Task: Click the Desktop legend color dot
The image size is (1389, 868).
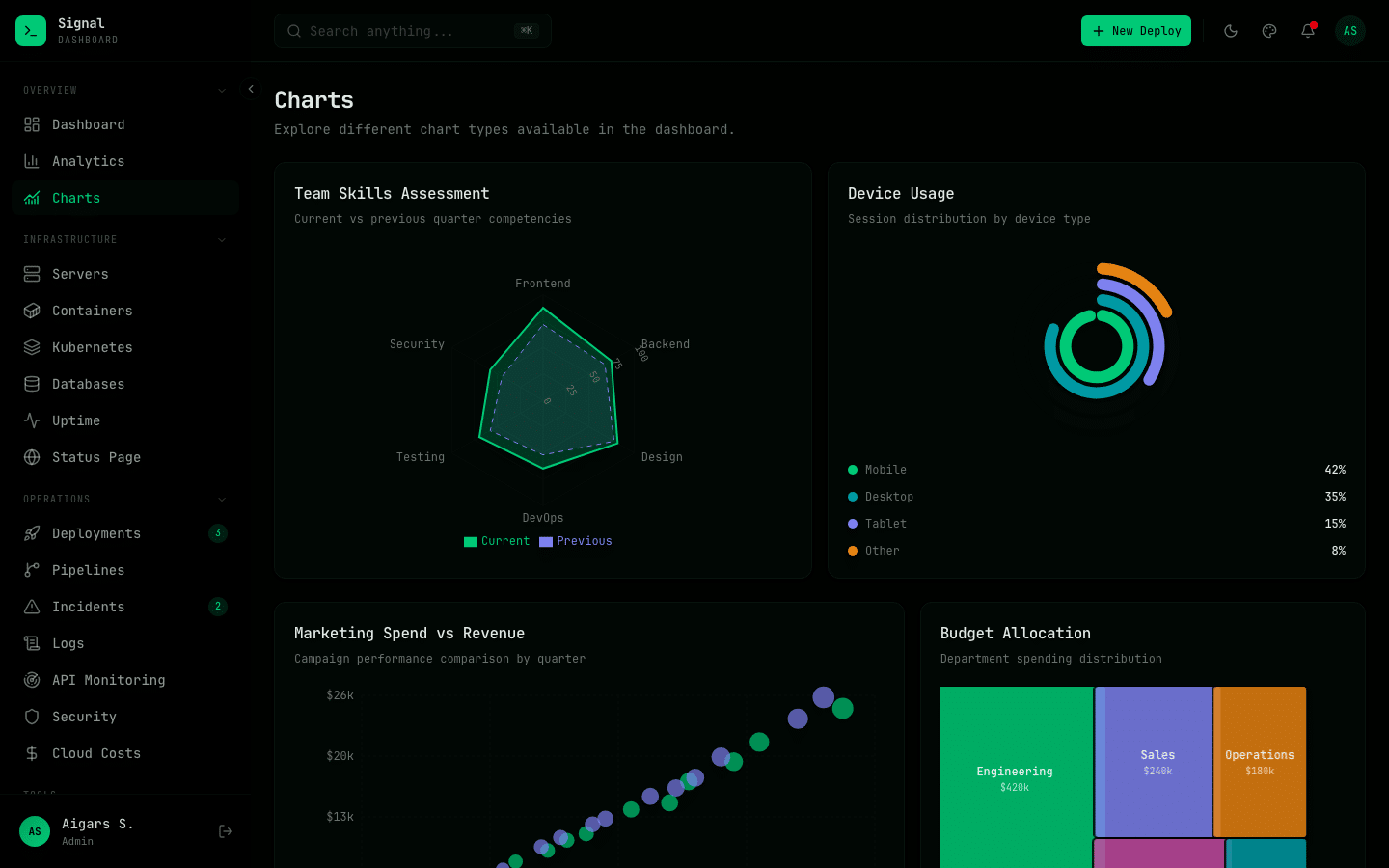Action: click(x=852, y=497)
